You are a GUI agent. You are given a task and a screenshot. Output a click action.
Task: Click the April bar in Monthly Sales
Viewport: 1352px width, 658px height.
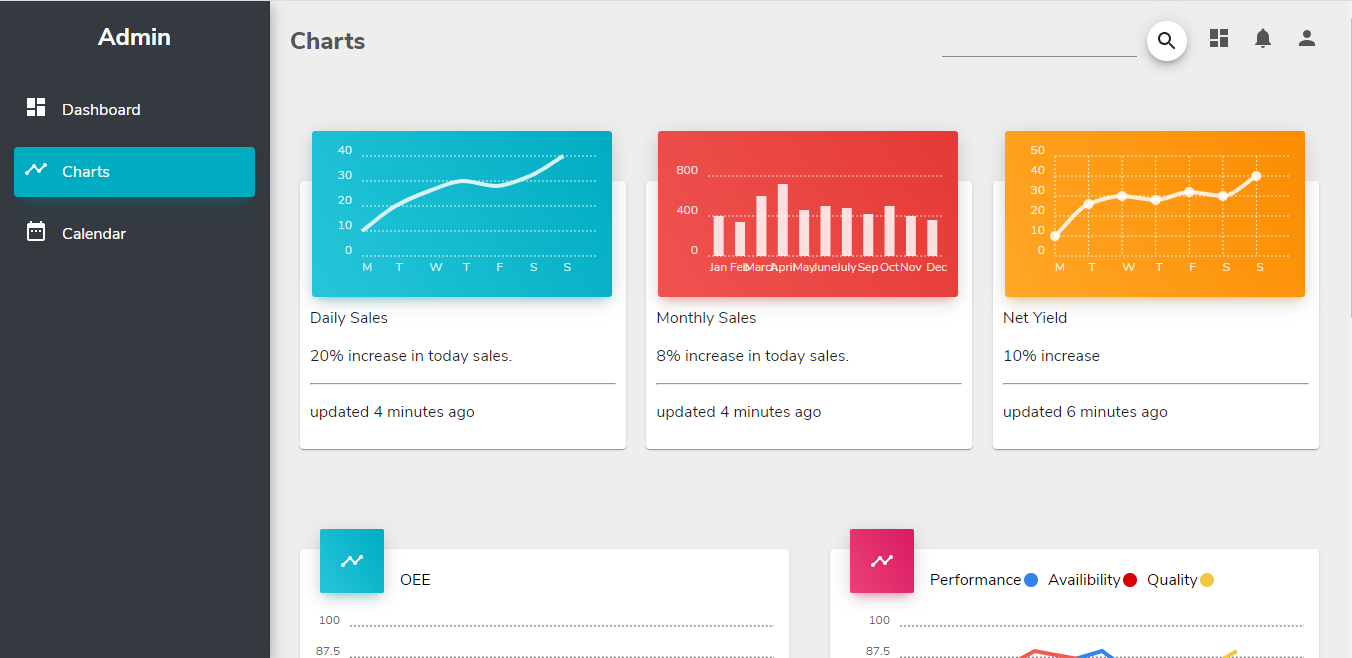[x=783, y=220]
